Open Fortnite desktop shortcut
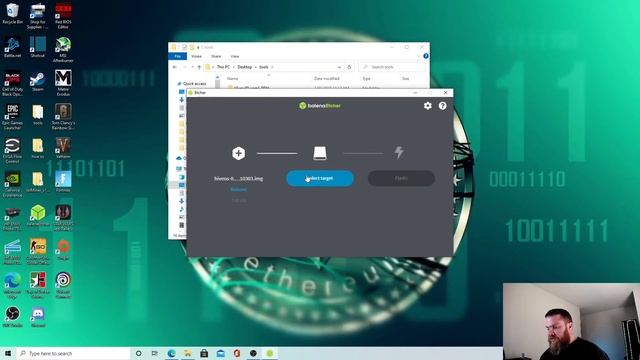Viewport: 640px width, 360px height. (x=63, y=182)
